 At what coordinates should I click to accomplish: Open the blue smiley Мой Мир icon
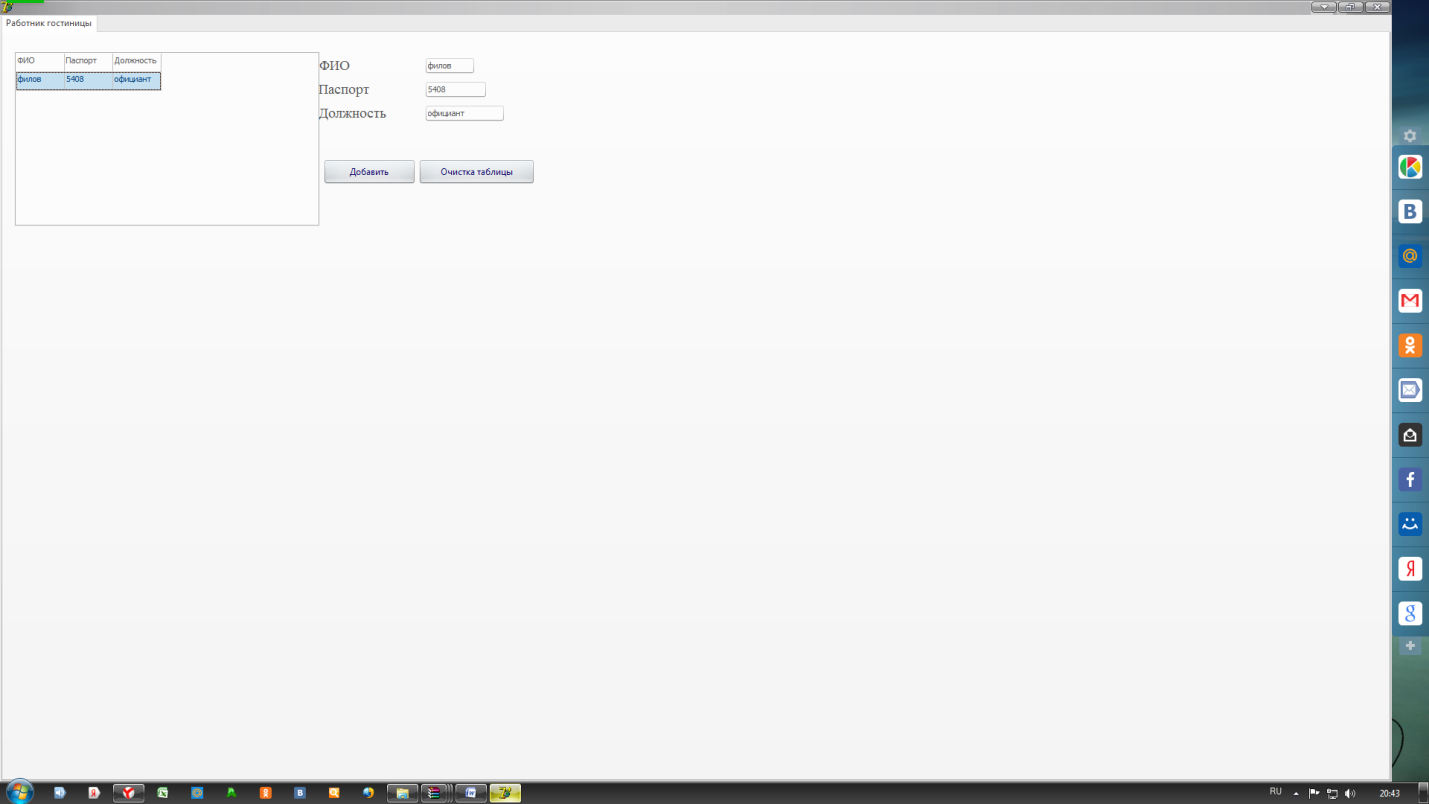[1410, 524]
